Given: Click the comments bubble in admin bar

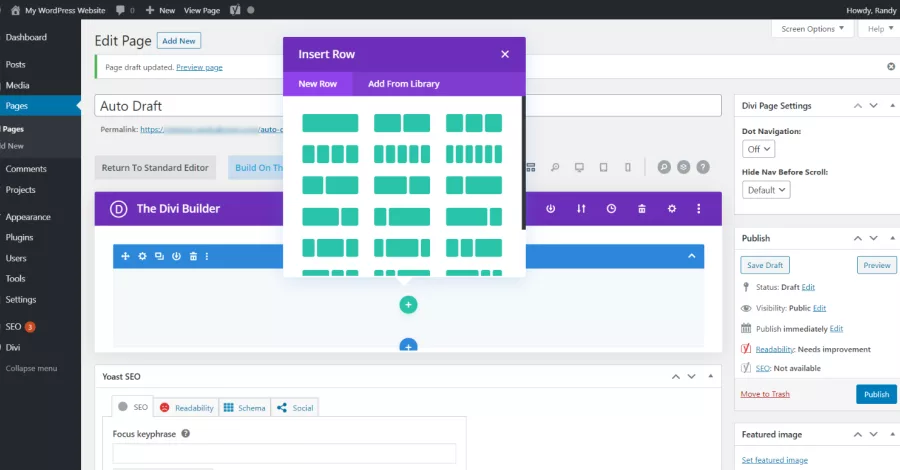Looking at the screenshot, I should [120, 10].
